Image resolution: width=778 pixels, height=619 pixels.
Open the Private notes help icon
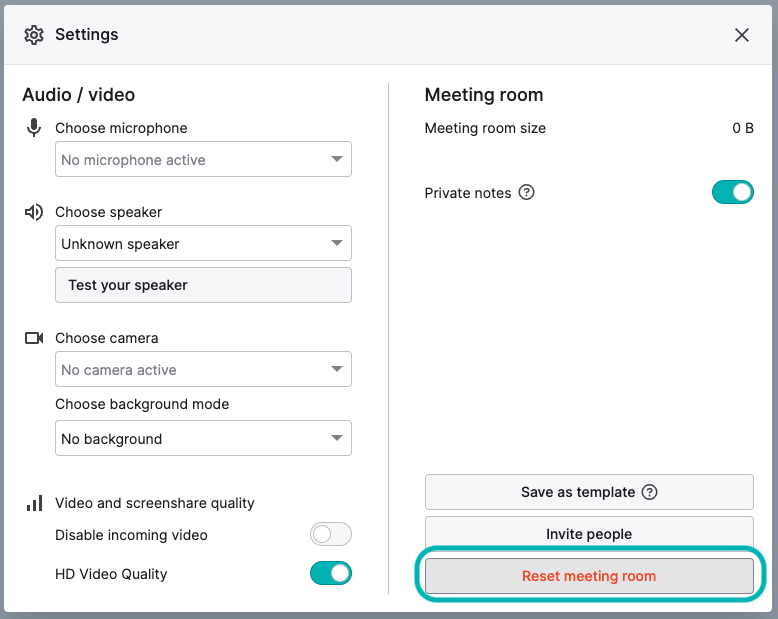(526, 192)
